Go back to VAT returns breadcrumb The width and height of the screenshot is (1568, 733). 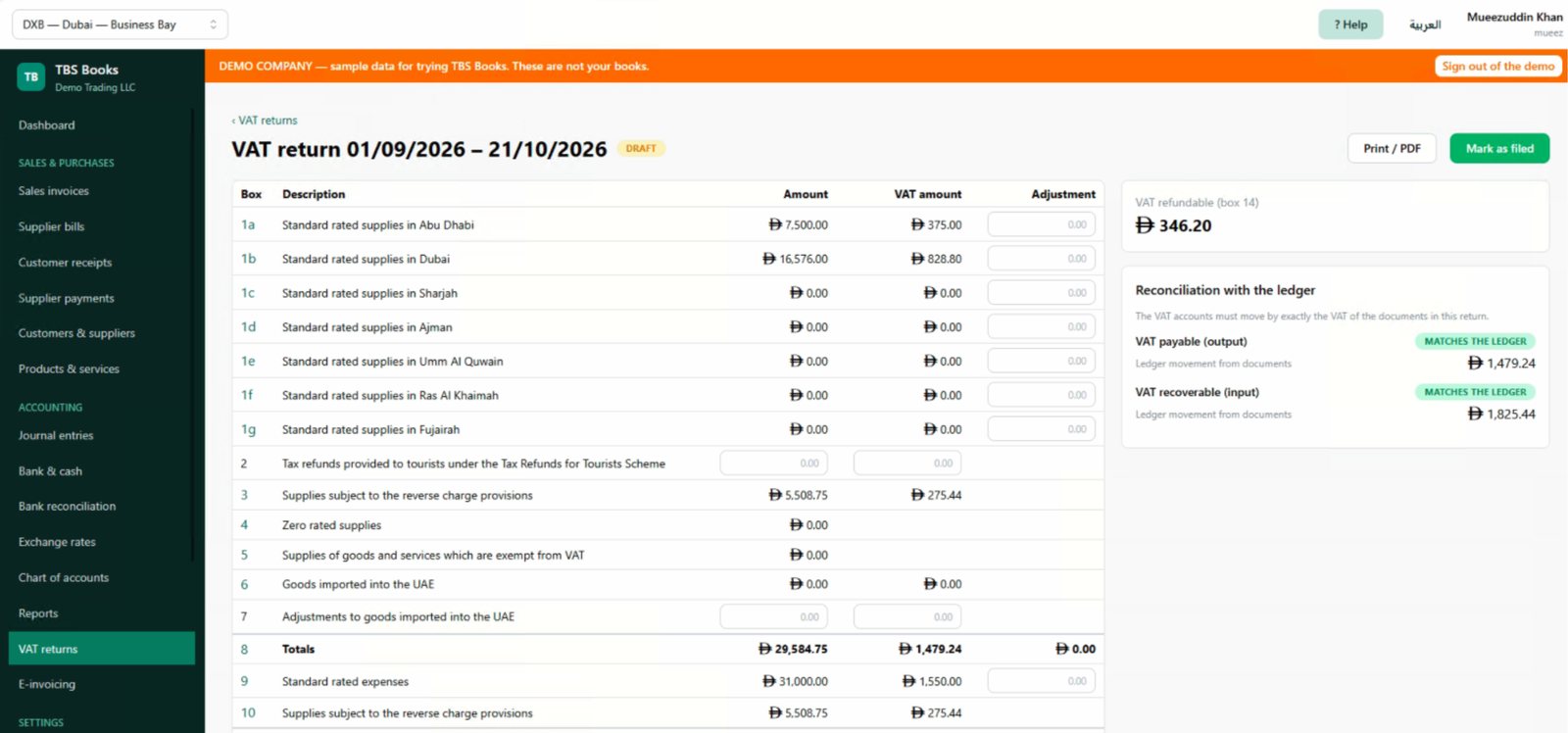265,121
